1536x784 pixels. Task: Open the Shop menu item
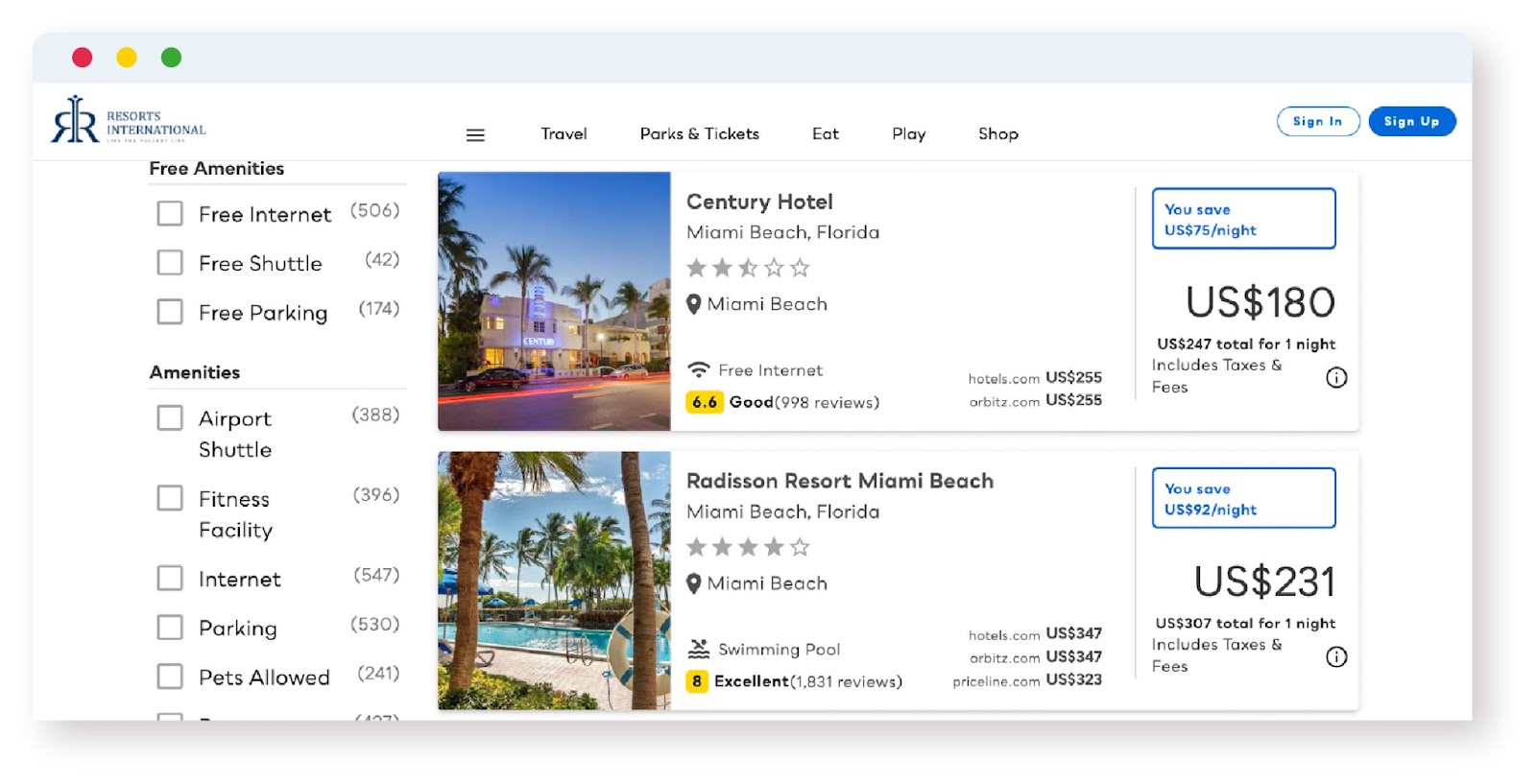[998, 134]
